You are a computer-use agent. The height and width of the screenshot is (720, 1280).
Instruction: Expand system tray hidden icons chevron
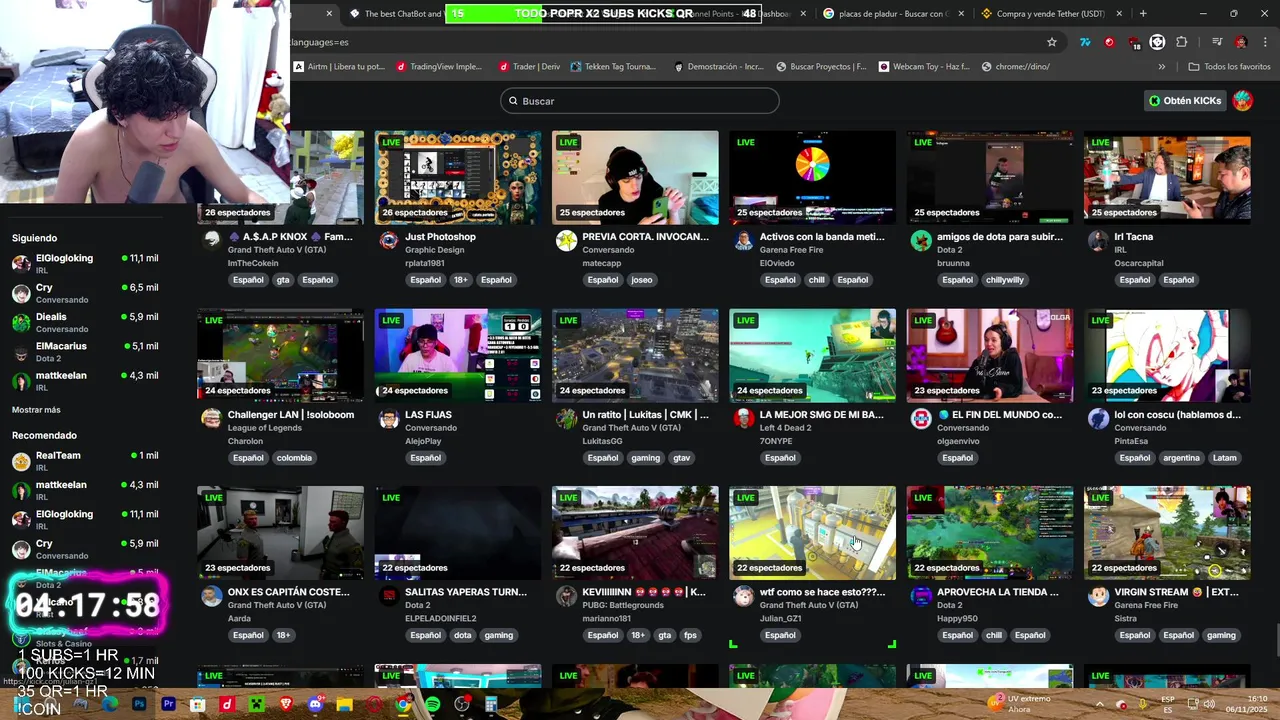(x=1099, y=704)
